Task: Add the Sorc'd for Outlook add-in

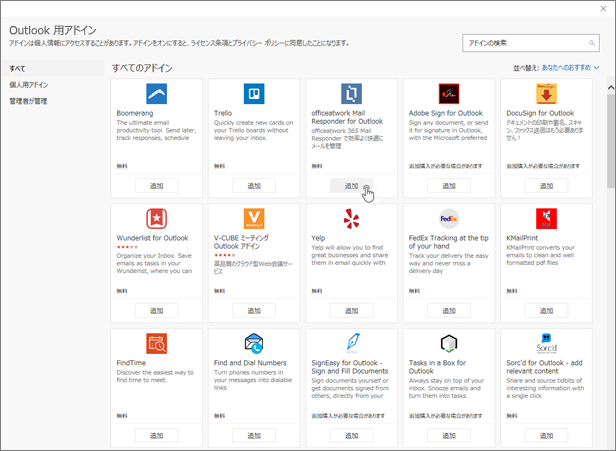Action: point(546,436)
